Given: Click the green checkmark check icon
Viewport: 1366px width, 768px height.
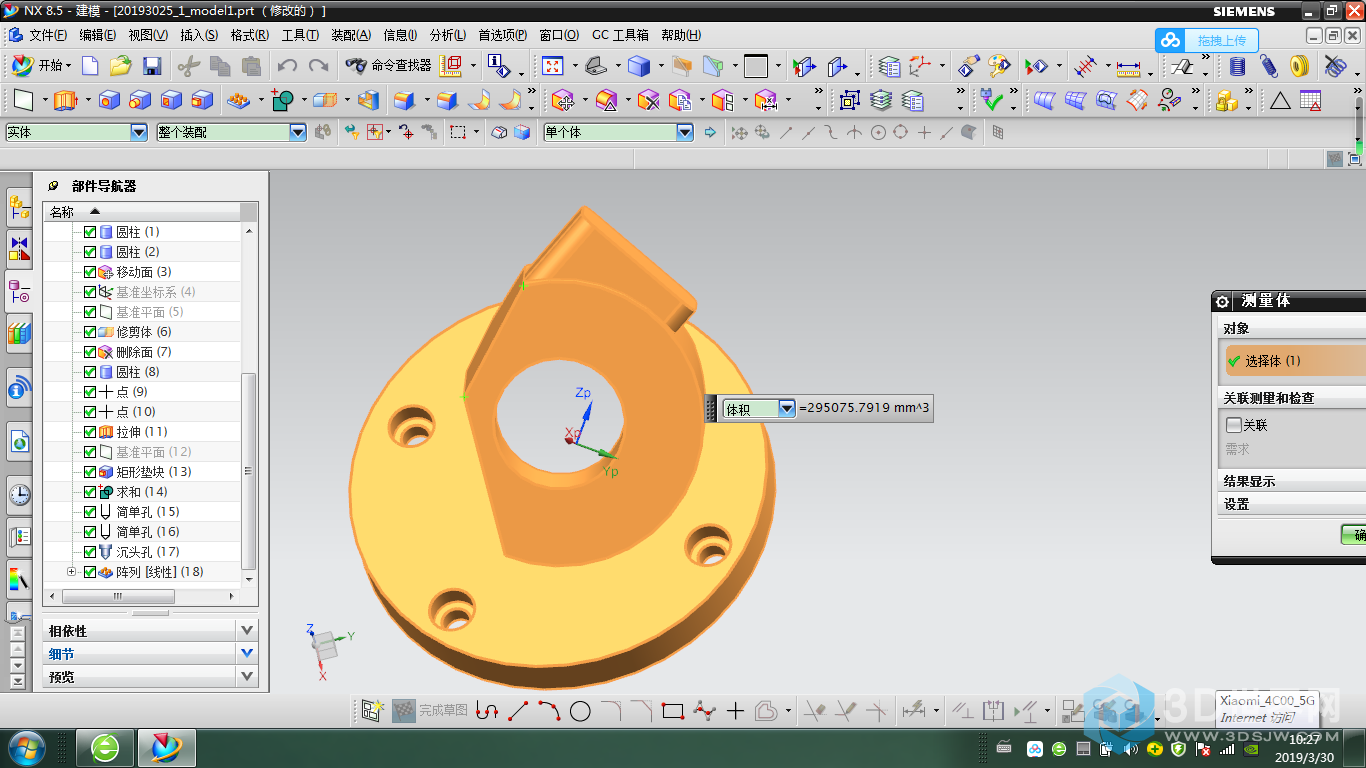Looking at the screenshot, I should tap(991, 100).
